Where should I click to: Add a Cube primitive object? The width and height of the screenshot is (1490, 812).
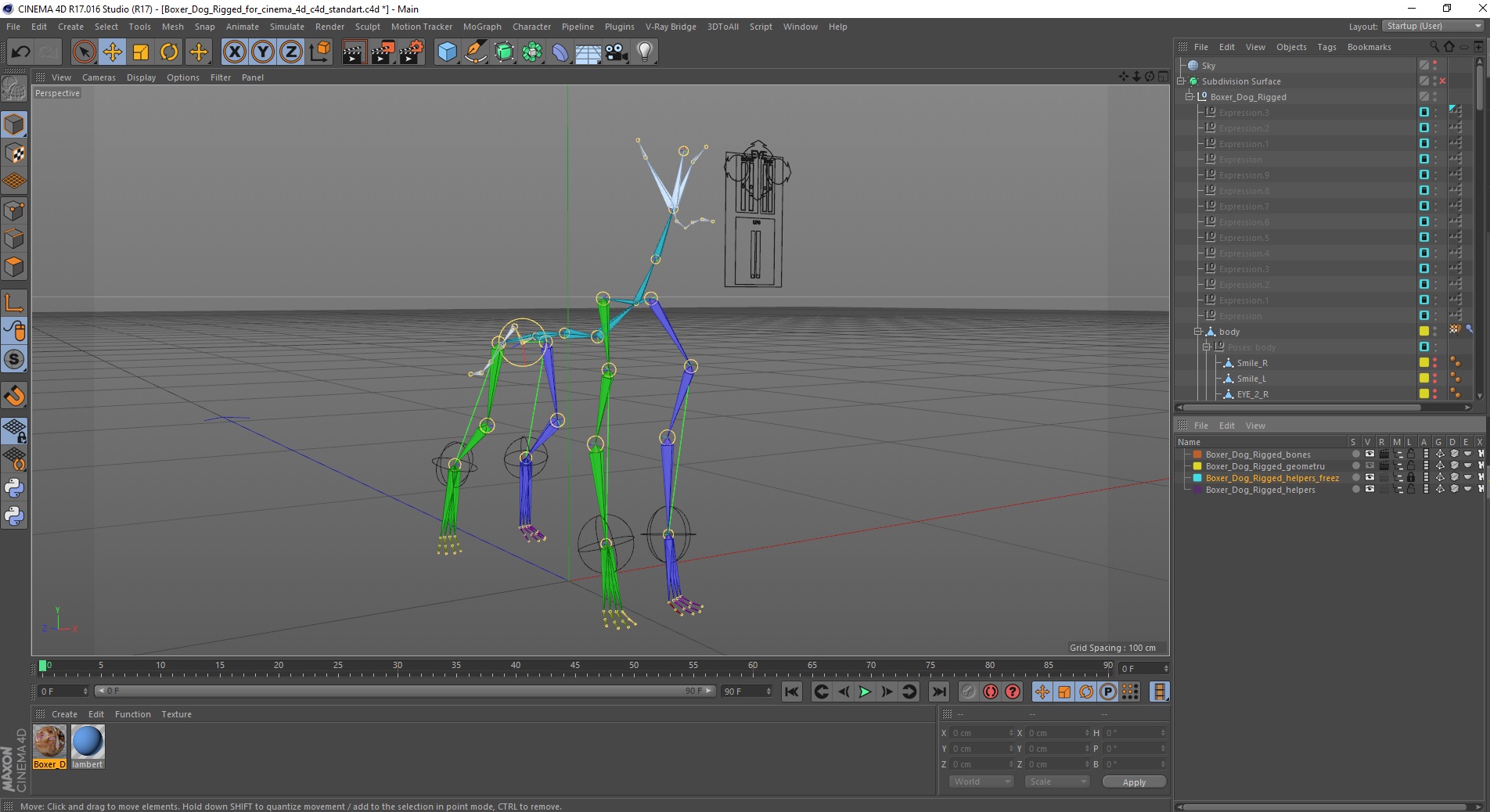pyautogui.click(x=447, y=52)
